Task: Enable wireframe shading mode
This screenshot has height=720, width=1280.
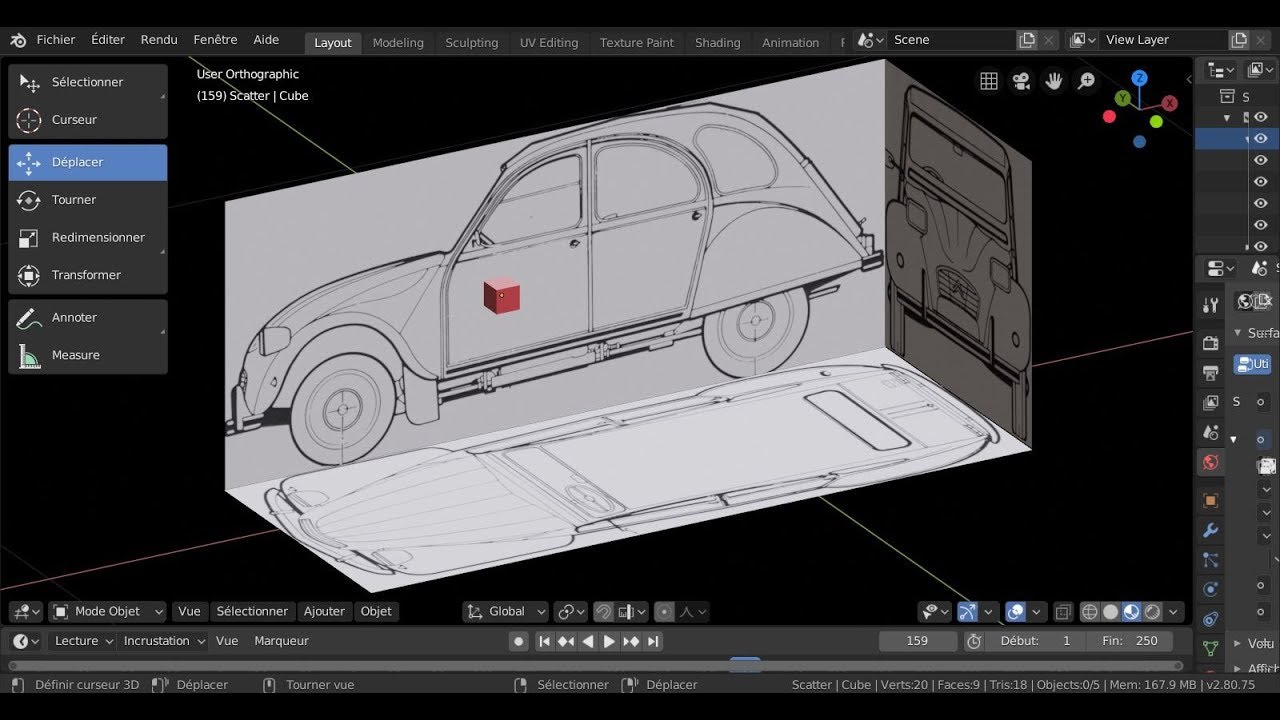Action: [1090, 612]
